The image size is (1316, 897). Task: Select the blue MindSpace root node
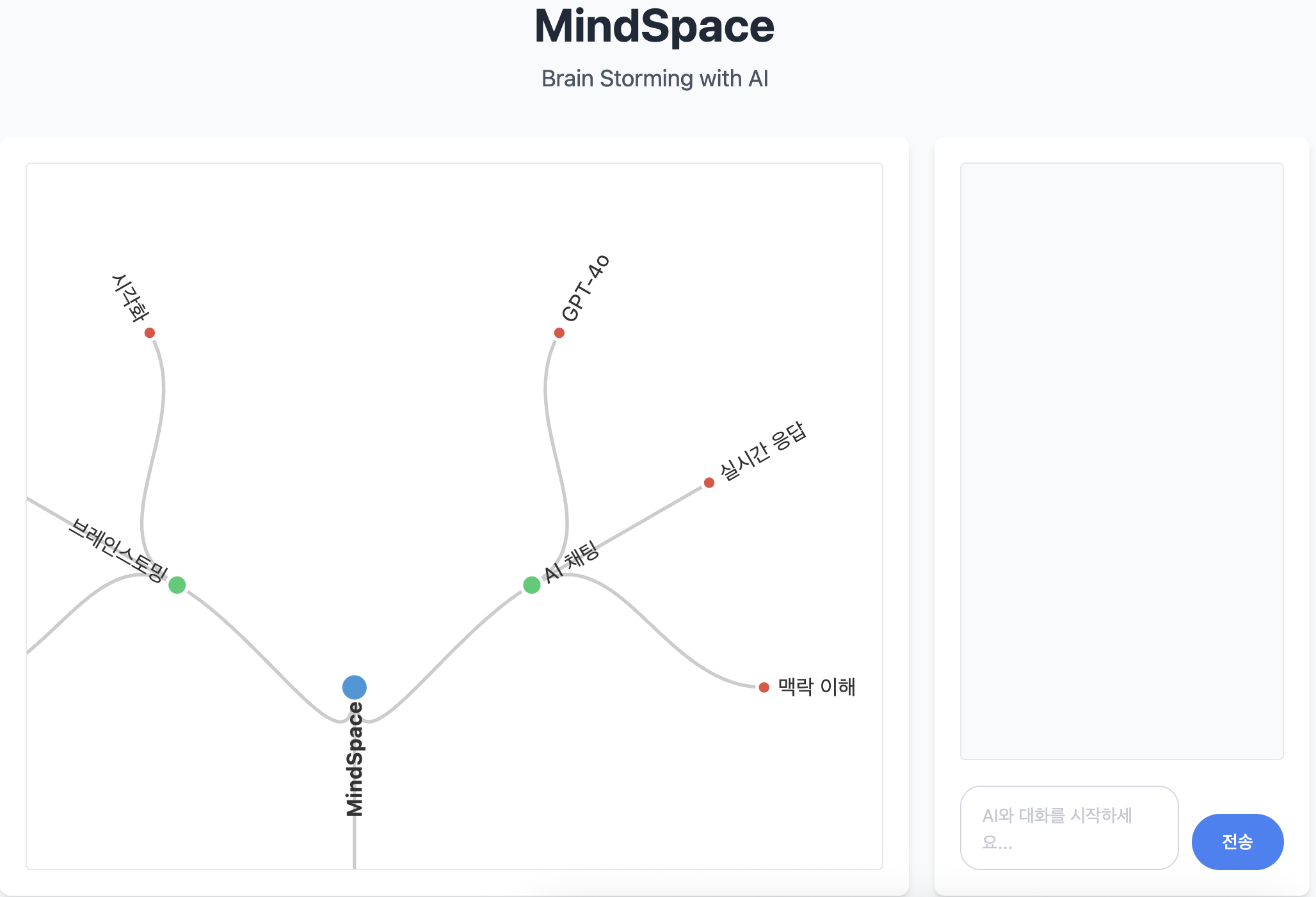[355, 687]
